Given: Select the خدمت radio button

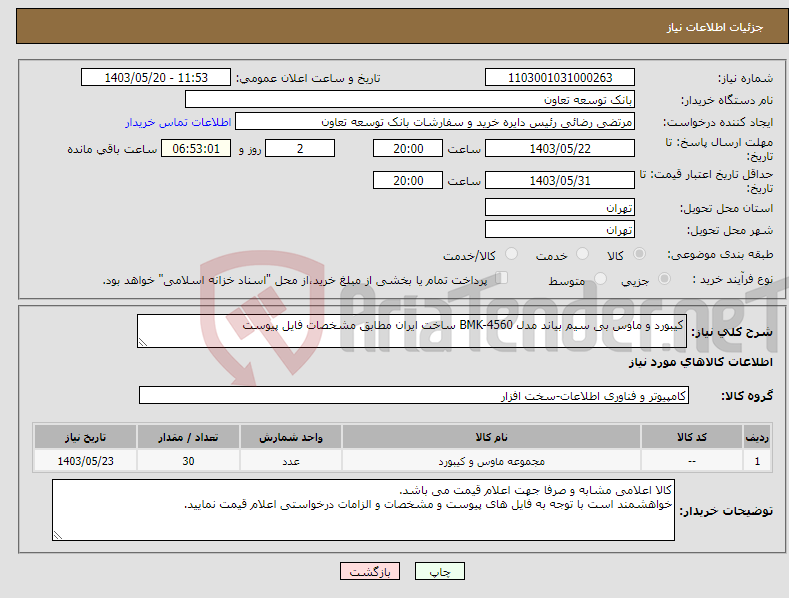Looking at the screenshot, I should tap(582, 254).
